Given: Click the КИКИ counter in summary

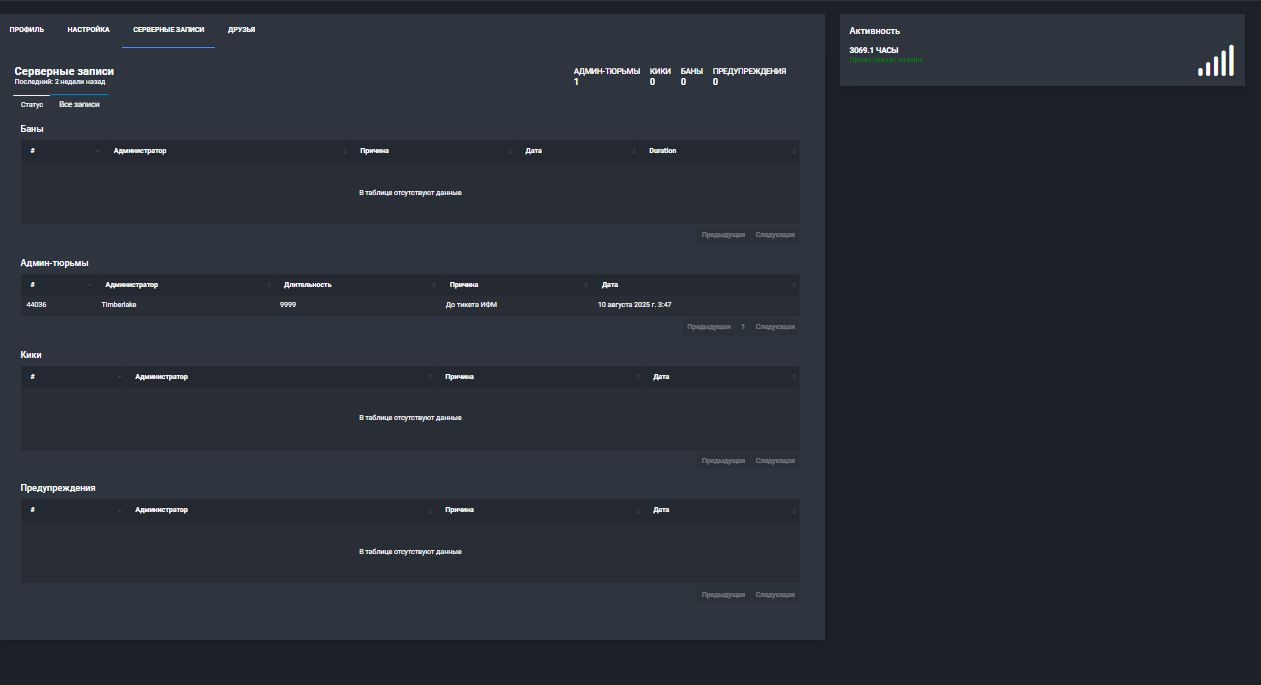Looking at the screenshot, I should click(660, 76).
